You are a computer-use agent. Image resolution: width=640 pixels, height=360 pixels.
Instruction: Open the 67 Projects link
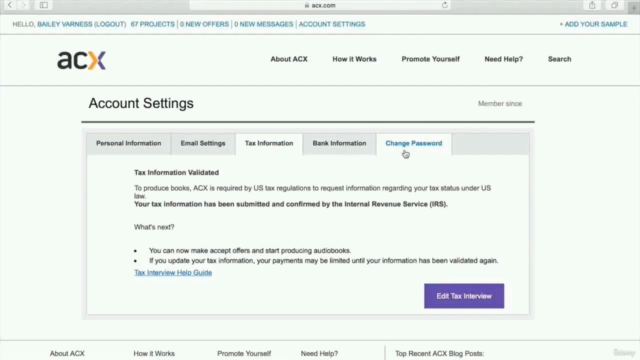click(x=153, y=24)
